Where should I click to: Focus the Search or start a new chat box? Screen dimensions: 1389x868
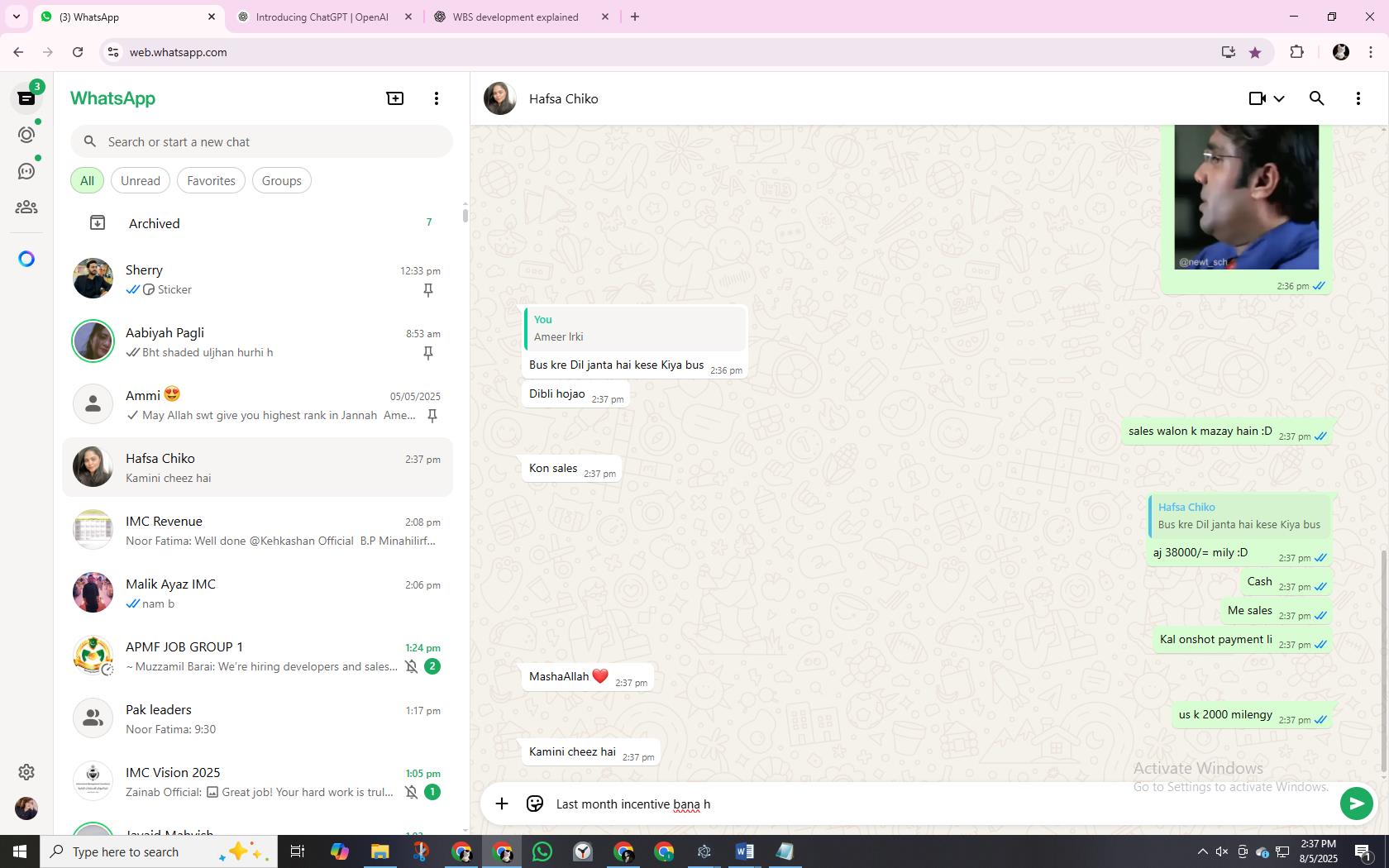point(261,142)
